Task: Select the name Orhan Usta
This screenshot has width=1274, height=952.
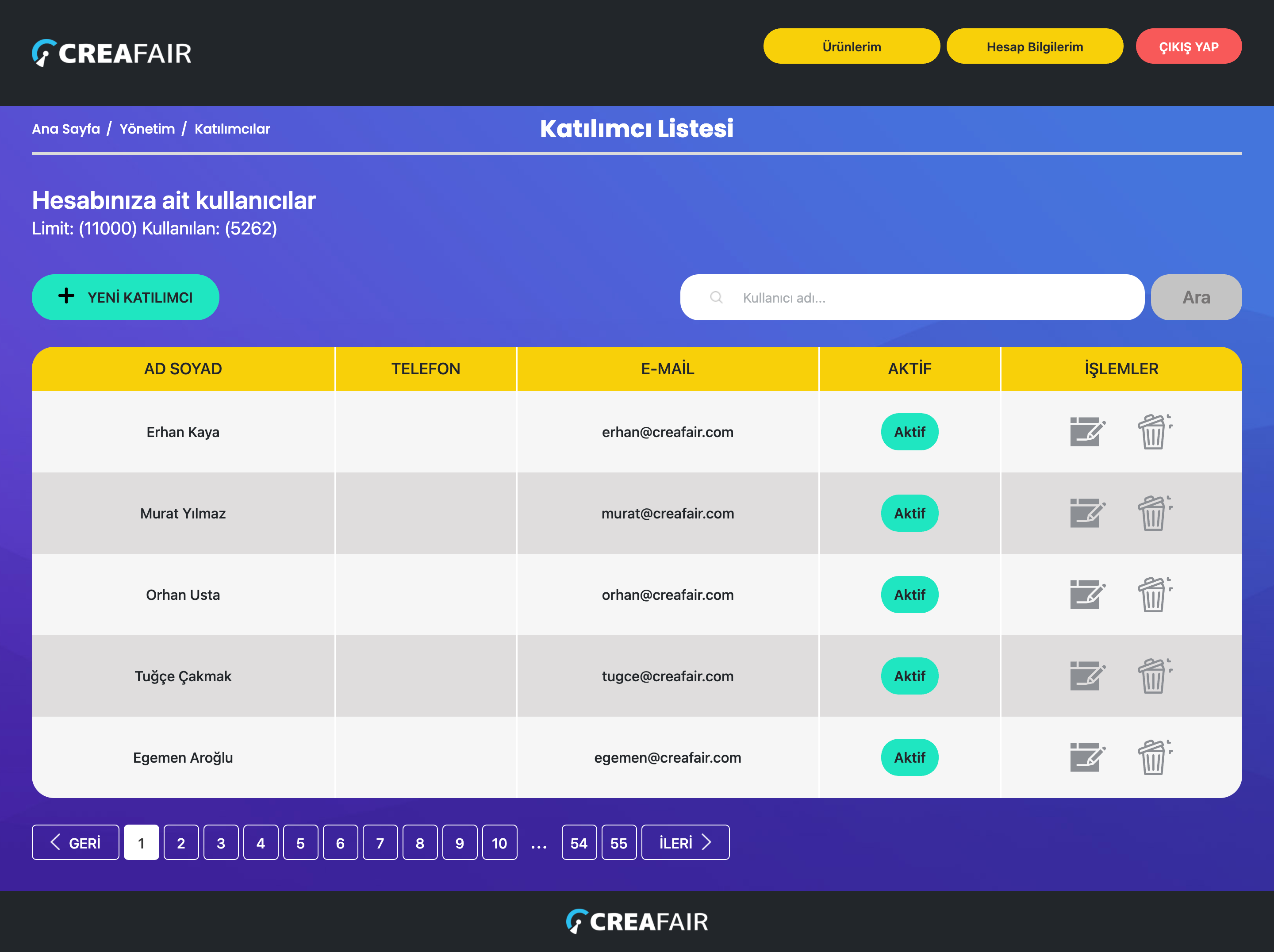Action: point(183,595)
